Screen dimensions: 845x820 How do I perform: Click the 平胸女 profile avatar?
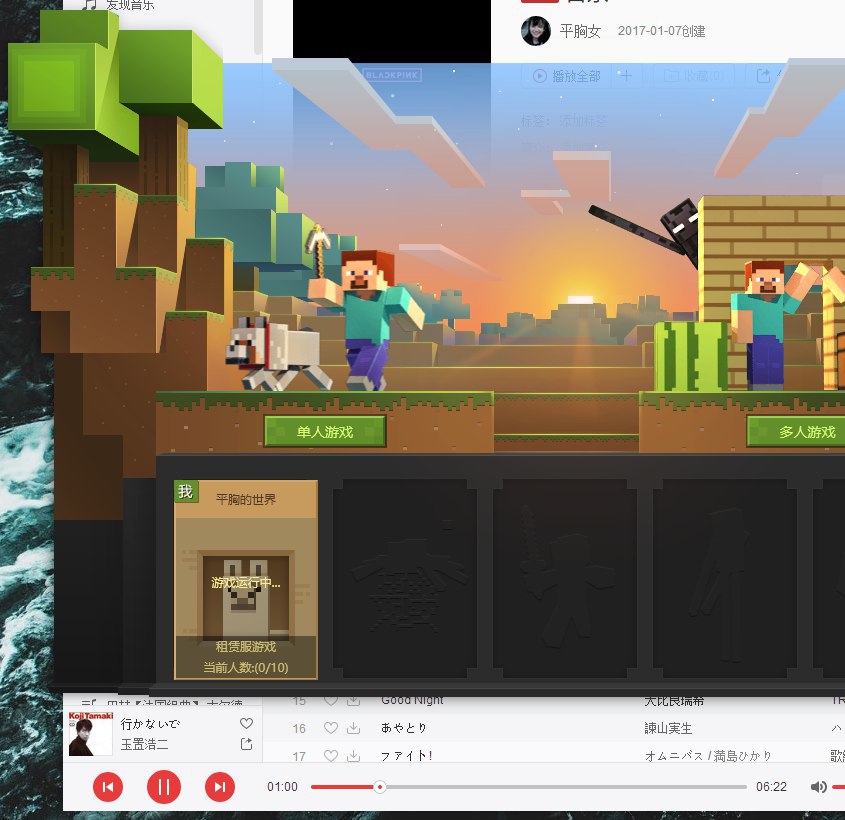point(536,31)
